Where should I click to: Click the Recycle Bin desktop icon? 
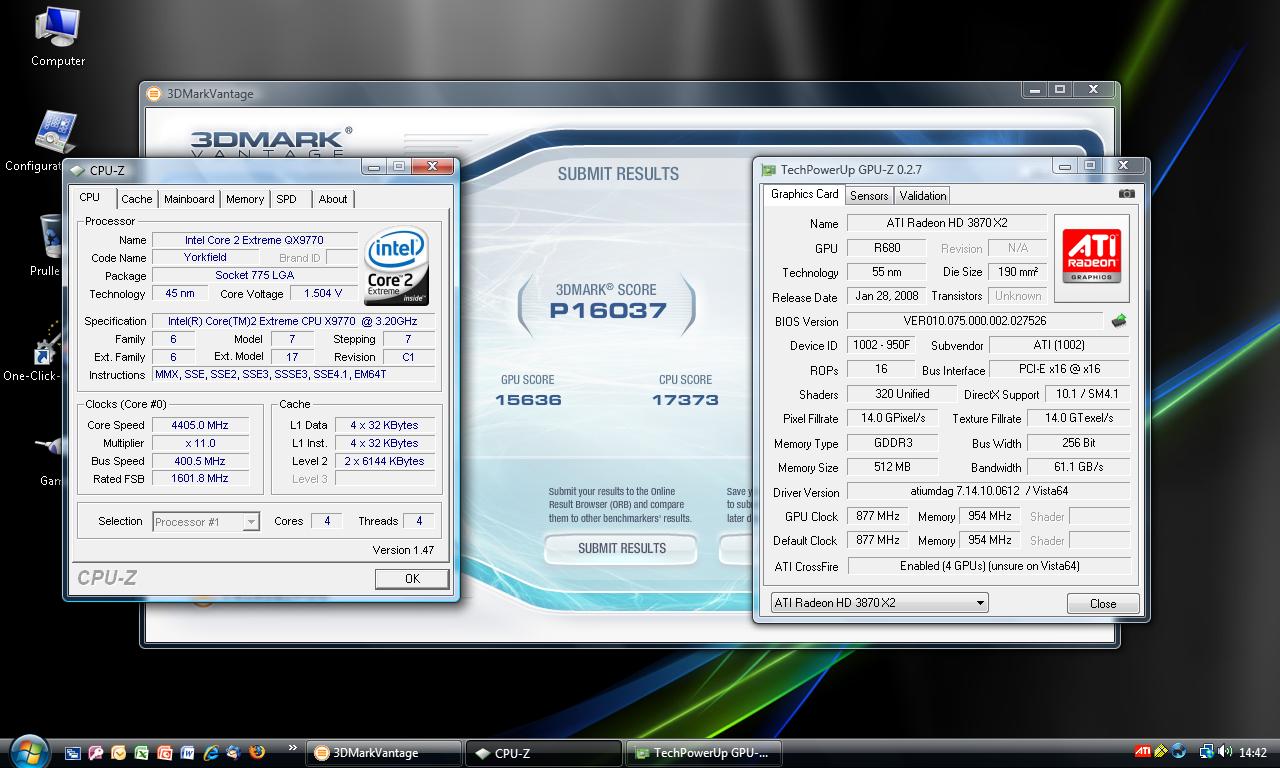[x=48, y=245]
